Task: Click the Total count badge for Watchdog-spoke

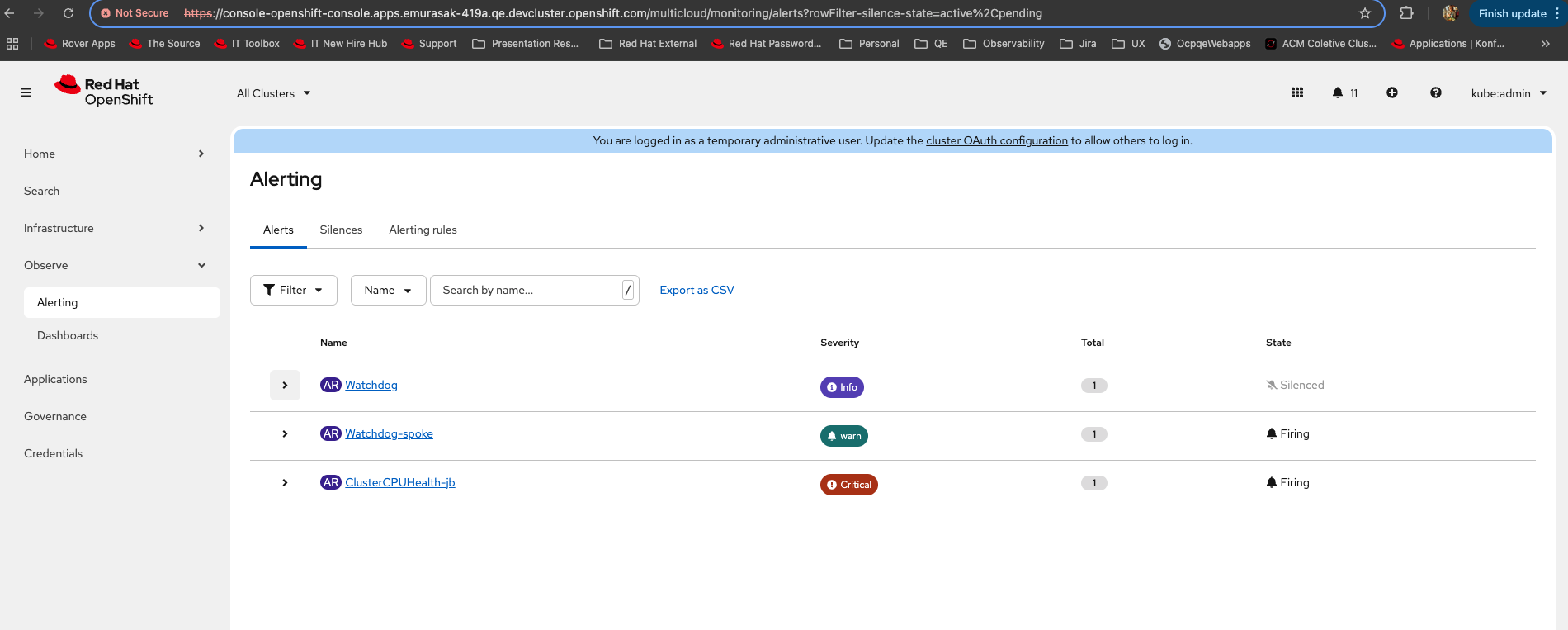Action: click(x=1094, y=434)
